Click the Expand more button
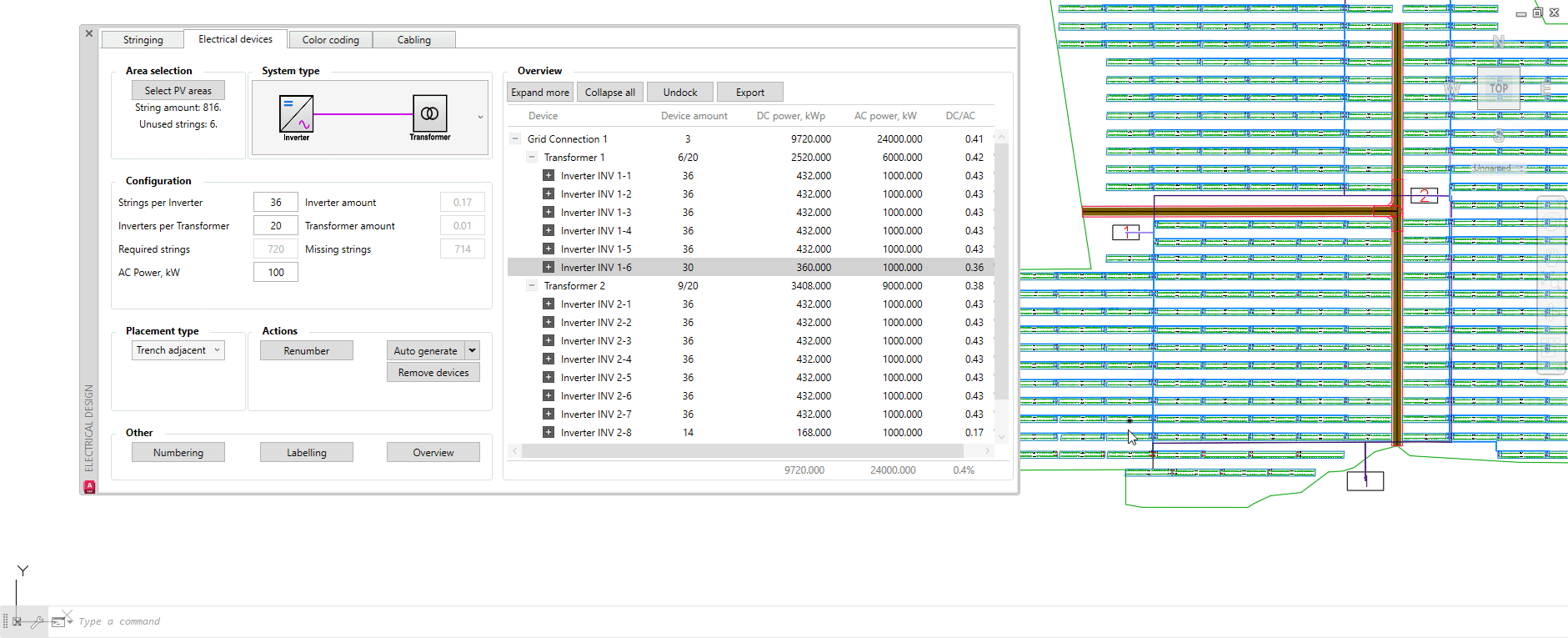The image size is (1568, 638). tap(540, 93)
